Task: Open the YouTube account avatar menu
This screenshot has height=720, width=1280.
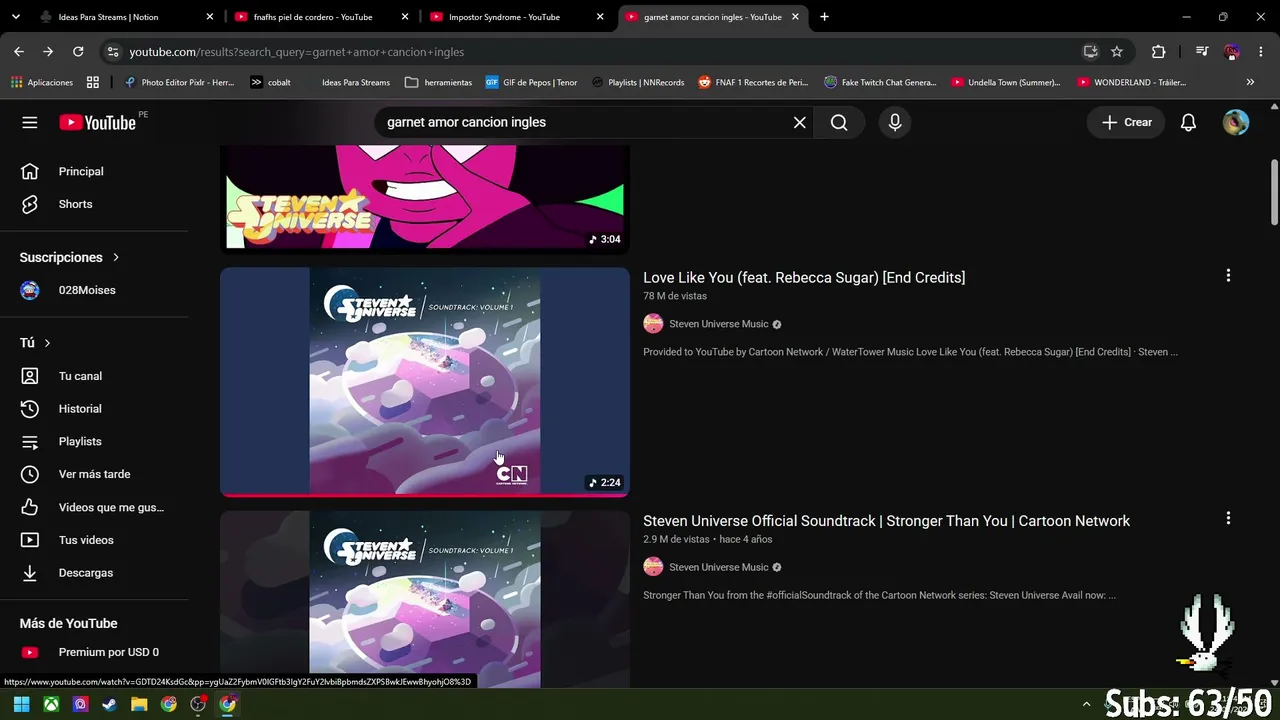Action: coord(1236,122)
